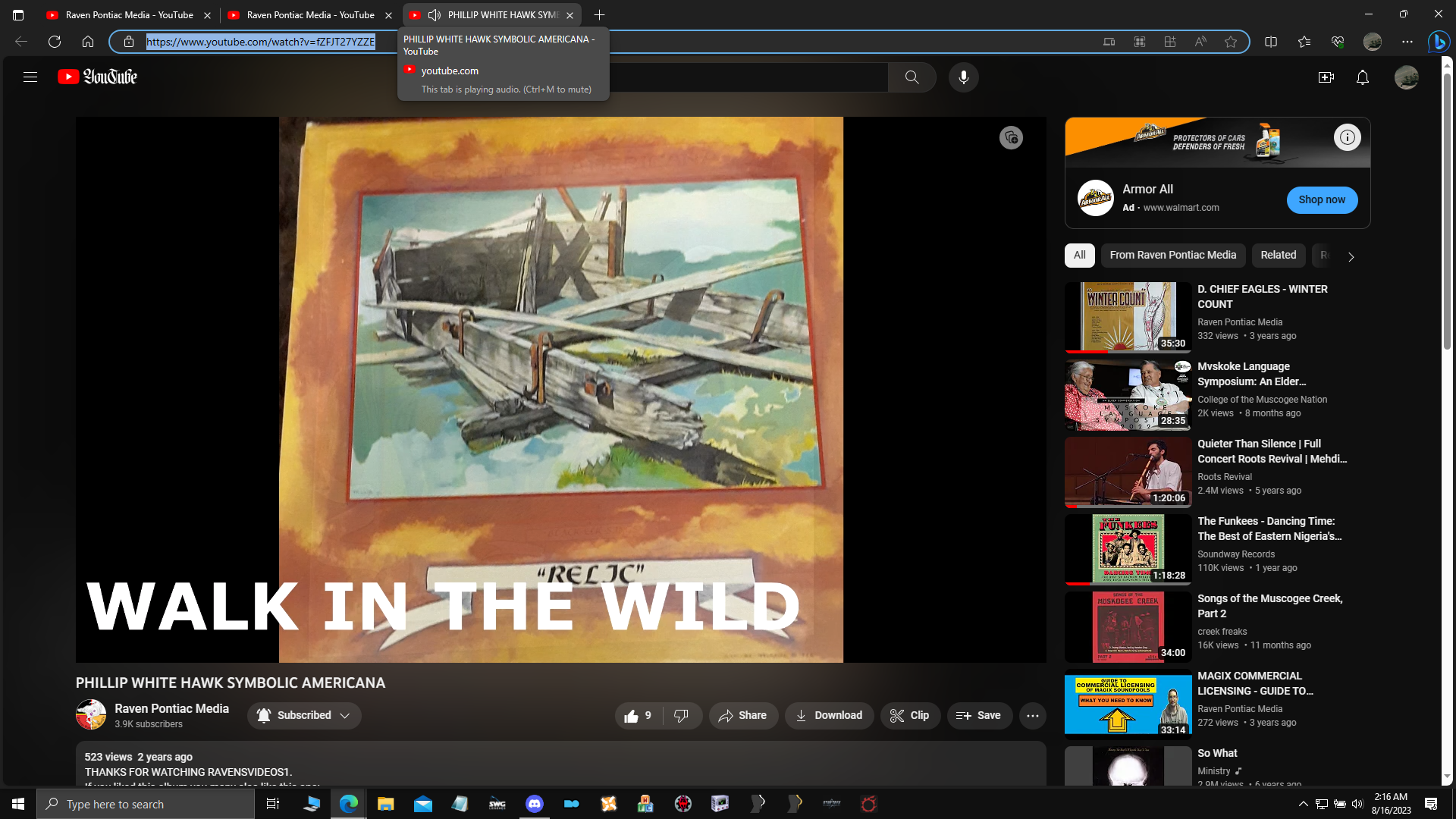
Task: Select the Related filter chip
Action: 1278,255
